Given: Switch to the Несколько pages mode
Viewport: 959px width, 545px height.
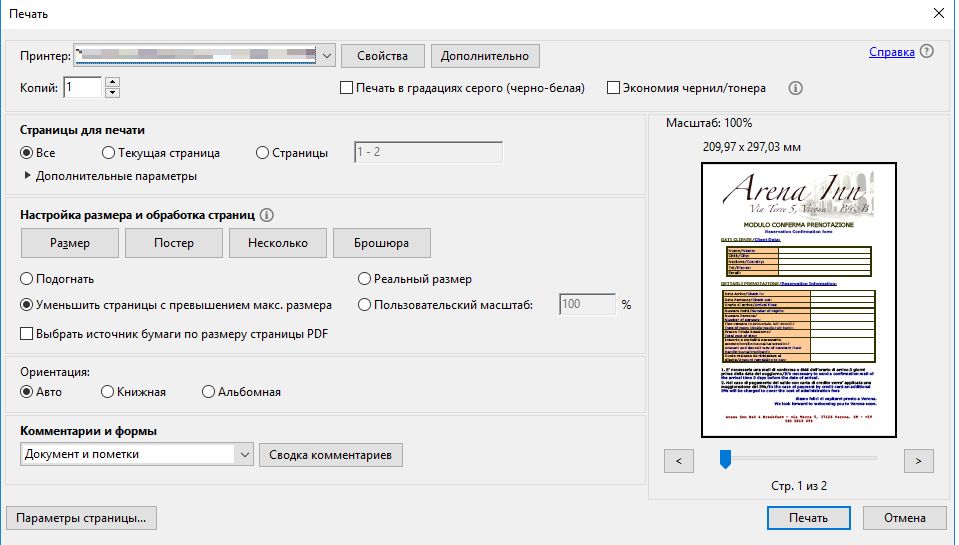Looking at the screenshot, I should (x=278, y=243).
